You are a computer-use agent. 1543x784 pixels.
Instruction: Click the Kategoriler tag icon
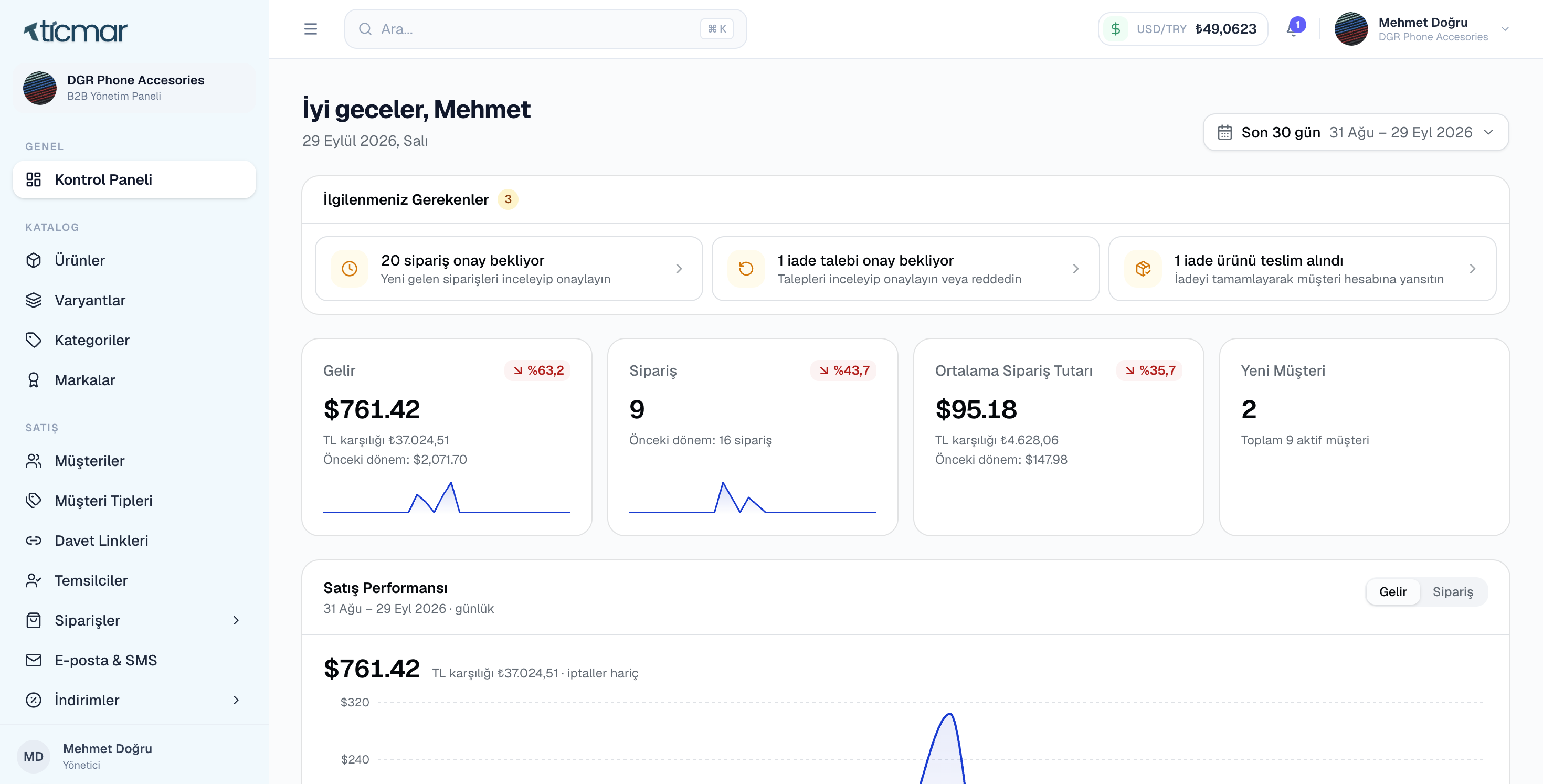tap(34, 340)
